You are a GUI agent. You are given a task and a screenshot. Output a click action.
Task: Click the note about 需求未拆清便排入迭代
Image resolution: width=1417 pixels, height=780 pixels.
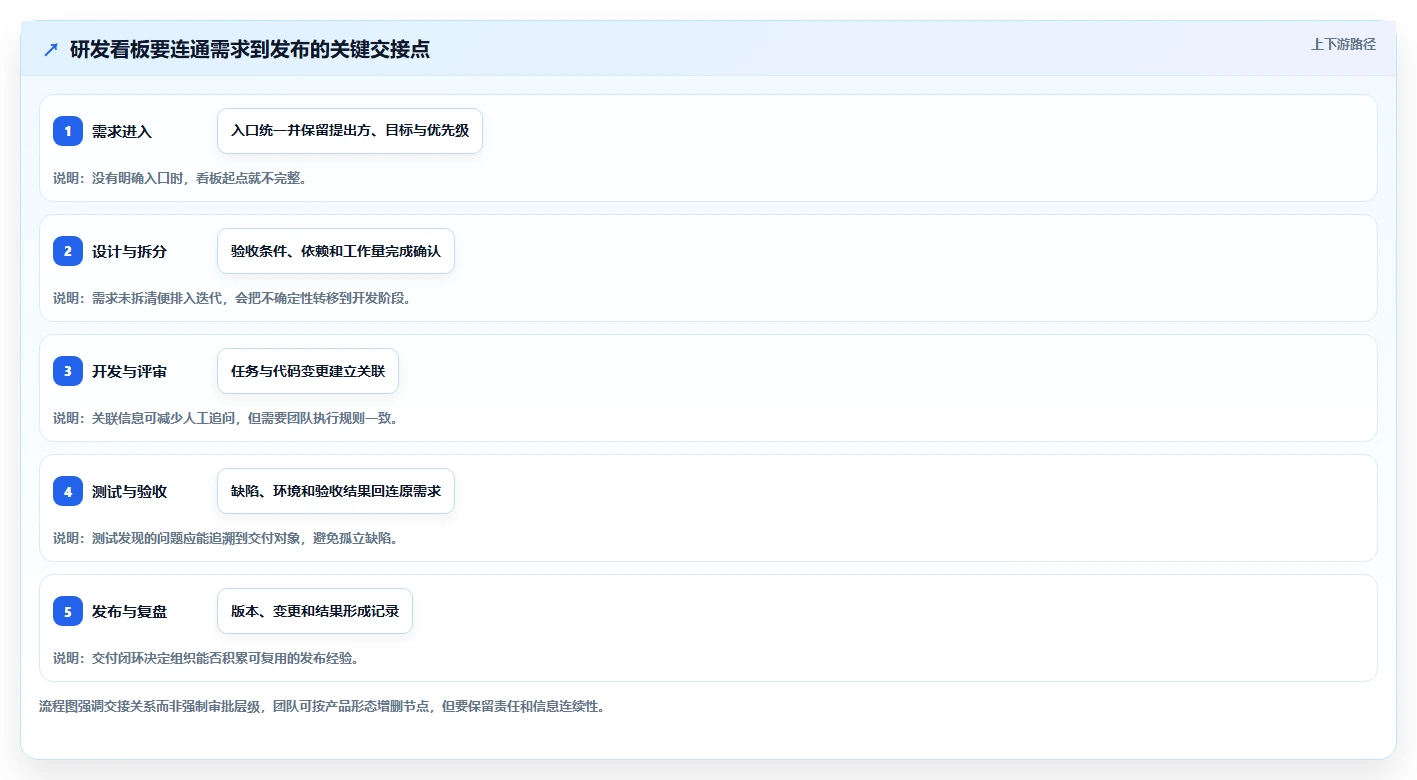232,298
